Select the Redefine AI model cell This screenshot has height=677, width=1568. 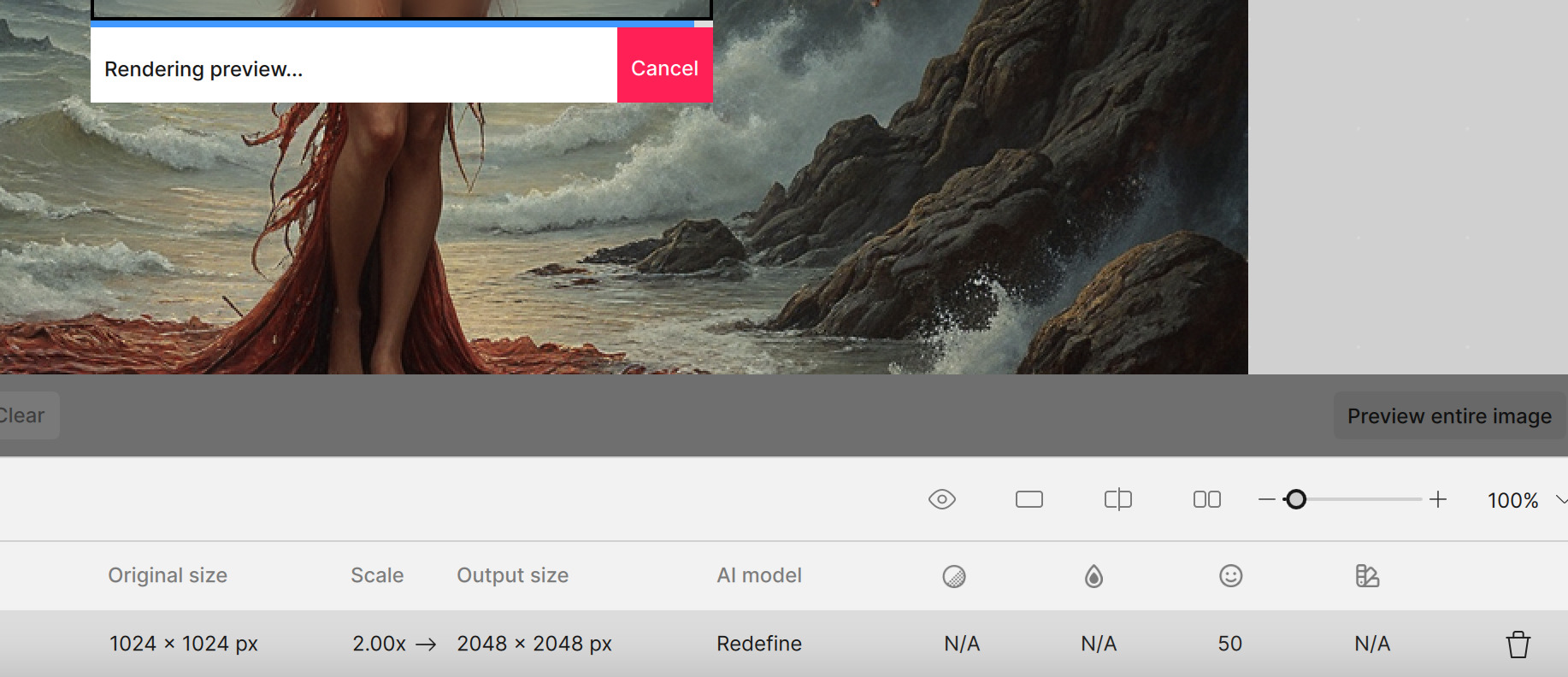click(x=758, y=644)
